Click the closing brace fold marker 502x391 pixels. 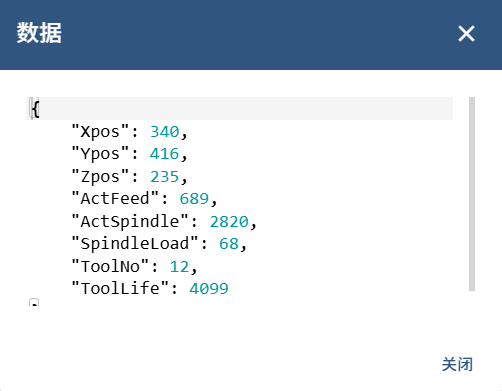point(34,302)
